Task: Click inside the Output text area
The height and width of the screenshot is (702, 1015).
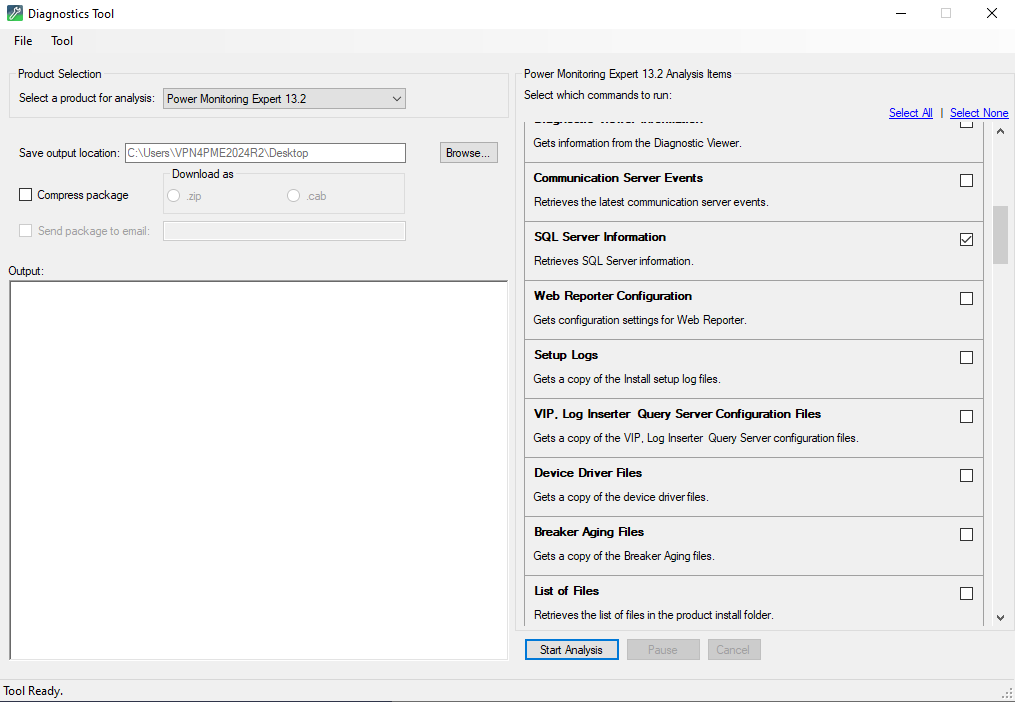Action: point(258,470)
